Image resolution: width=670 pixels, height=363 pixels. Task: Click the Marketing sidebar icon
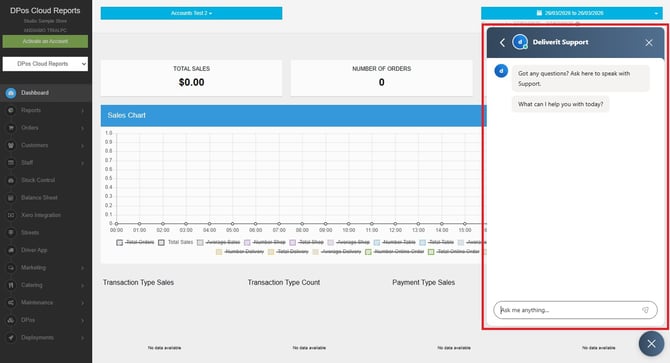pyautogui.click(x=11, y=268)
